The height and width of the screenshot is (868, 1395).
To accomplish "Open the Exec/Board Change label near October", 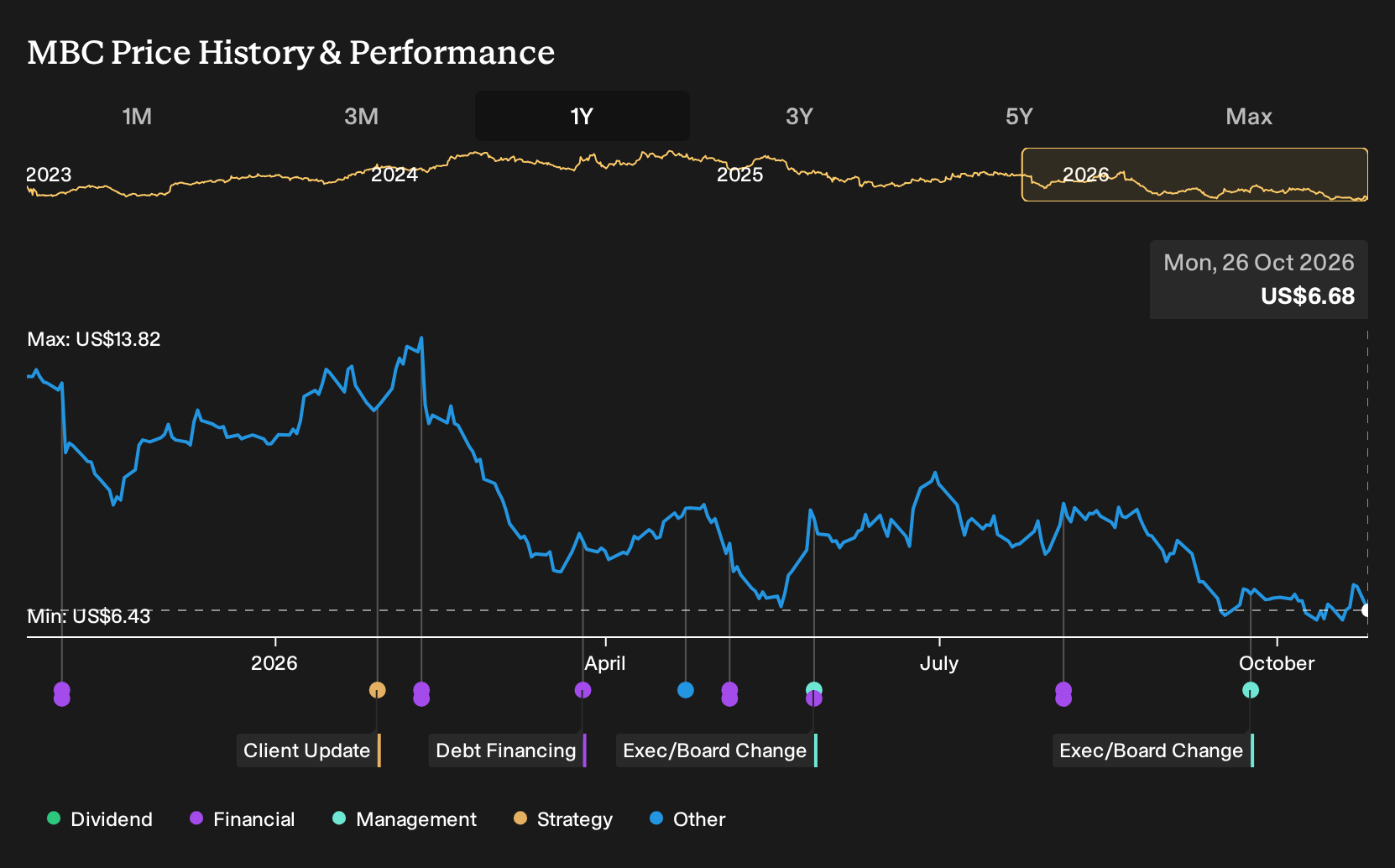I will pos(1153,750).
